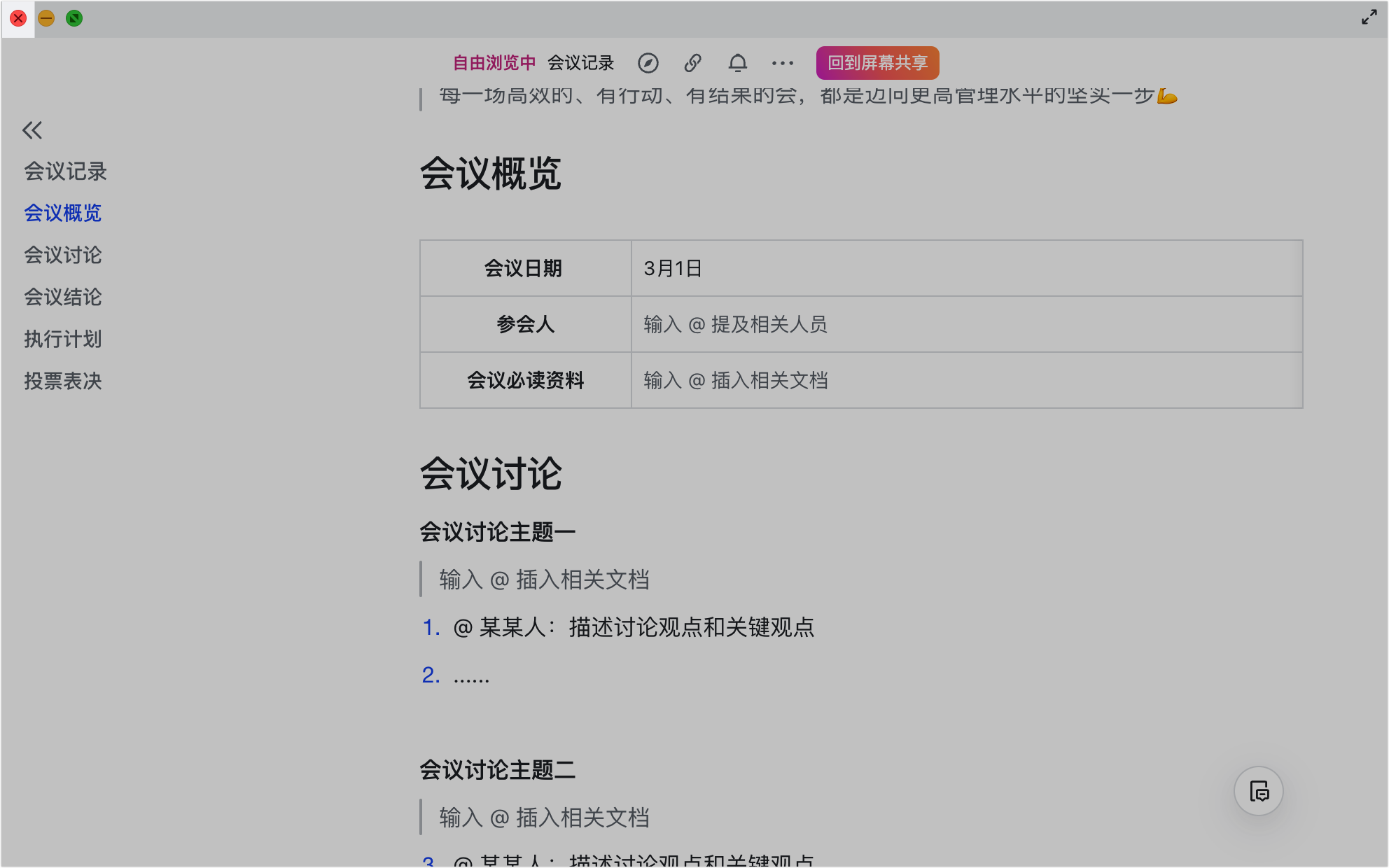Screen dimensions: 1389x868
Task: Jump to 会议记录 in outline
Action: (x=65, y=171)
